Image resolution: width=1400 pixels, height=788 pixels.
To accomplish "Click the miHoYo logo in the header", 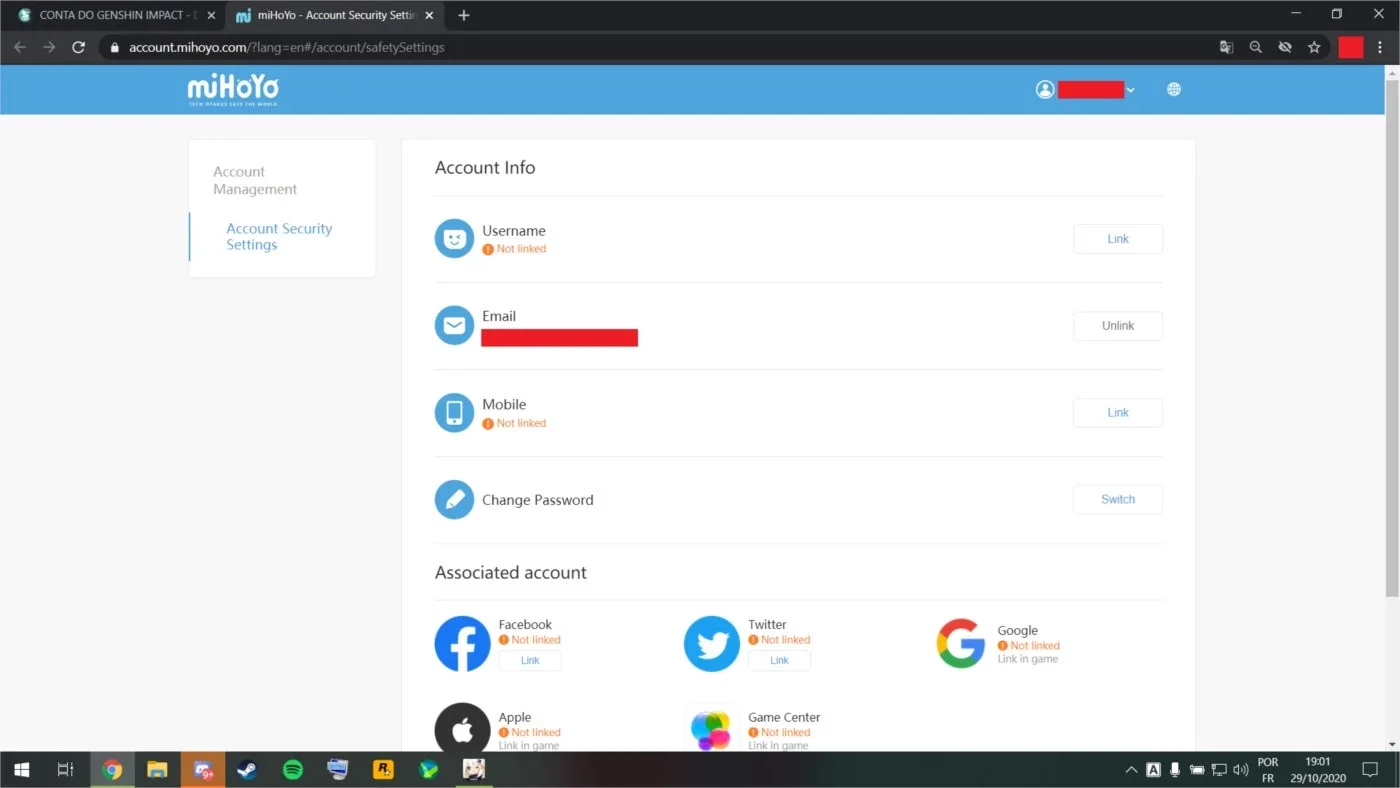I will 233,90.
